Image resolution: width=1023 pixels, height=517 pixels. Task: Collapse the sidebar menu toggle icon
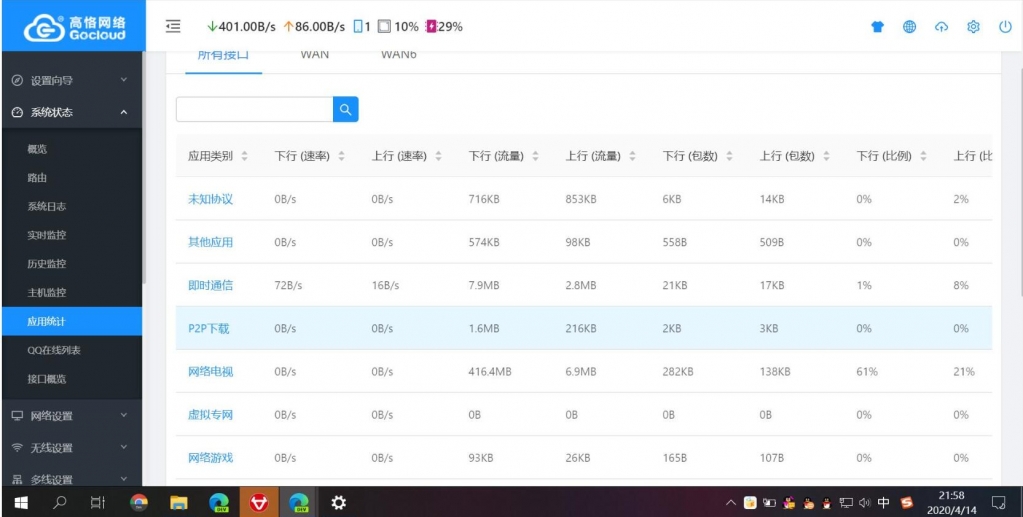(x=173, y=26)
